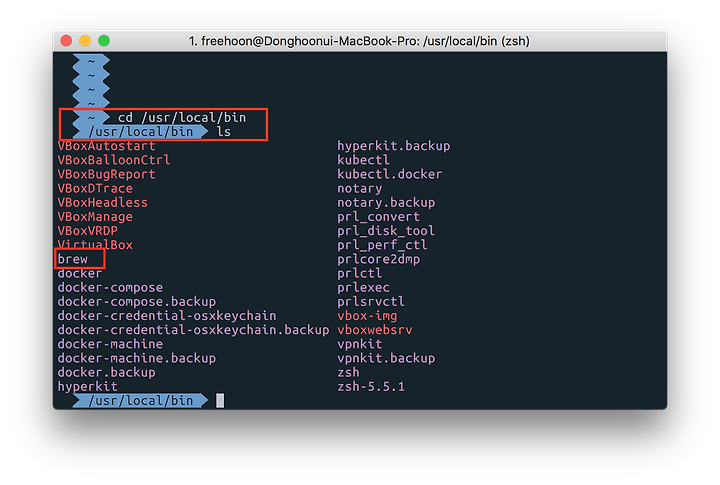The height and width of the screenshot is (485, 720).
Task: Select the VBoxDTrace entry
Action: click(95, 188)
